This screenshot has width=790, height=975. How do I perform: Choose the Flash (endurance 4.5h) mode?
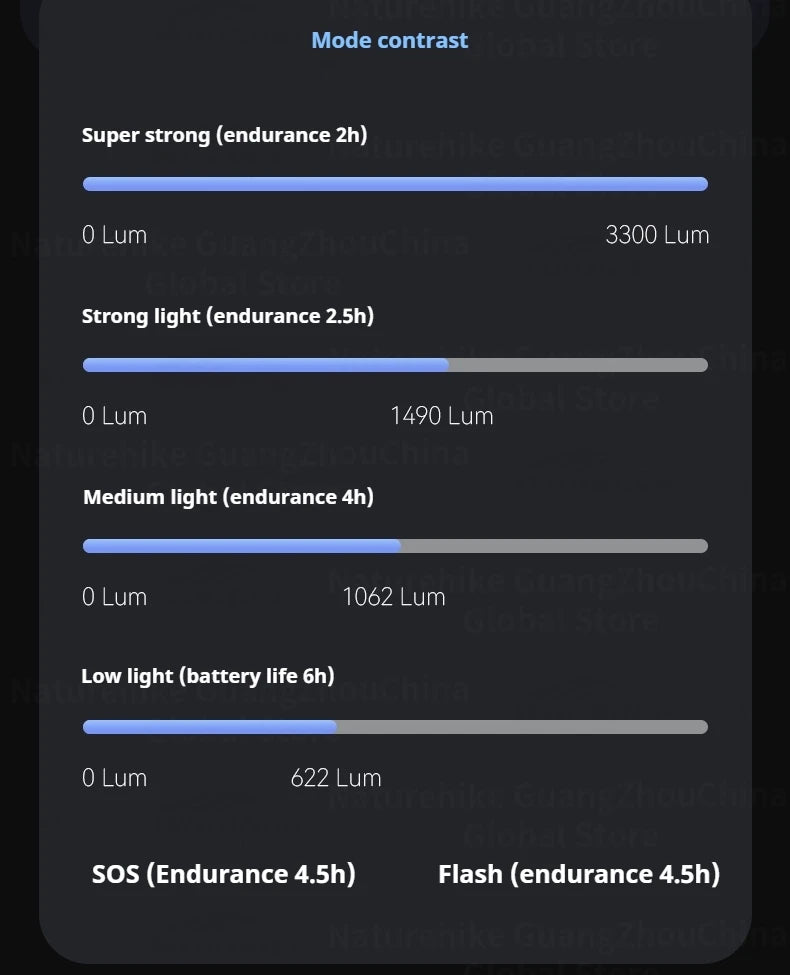578,874
